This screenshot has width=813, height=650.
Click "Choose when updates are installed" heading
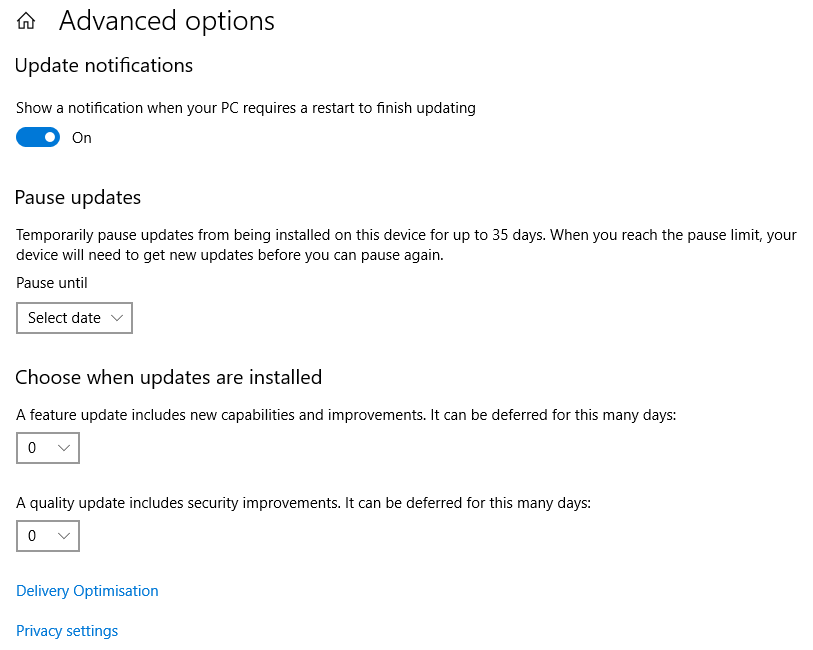pyautogui.click(x=169, y=377)
